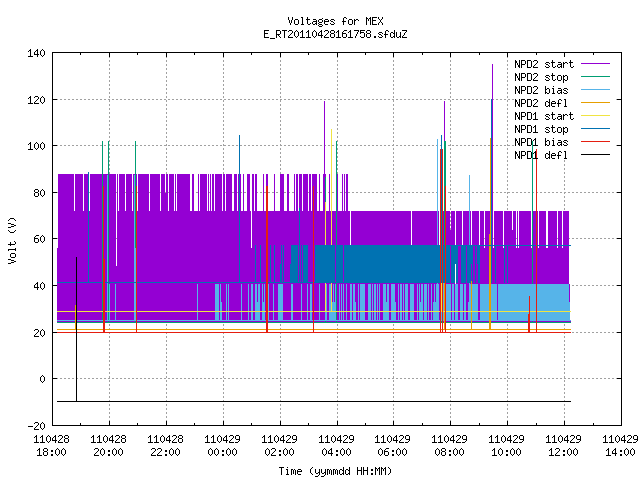This screenshot has height=480, width=640.
Task: Click the NPD1 bias red legend line
Action: click(595, 142)
